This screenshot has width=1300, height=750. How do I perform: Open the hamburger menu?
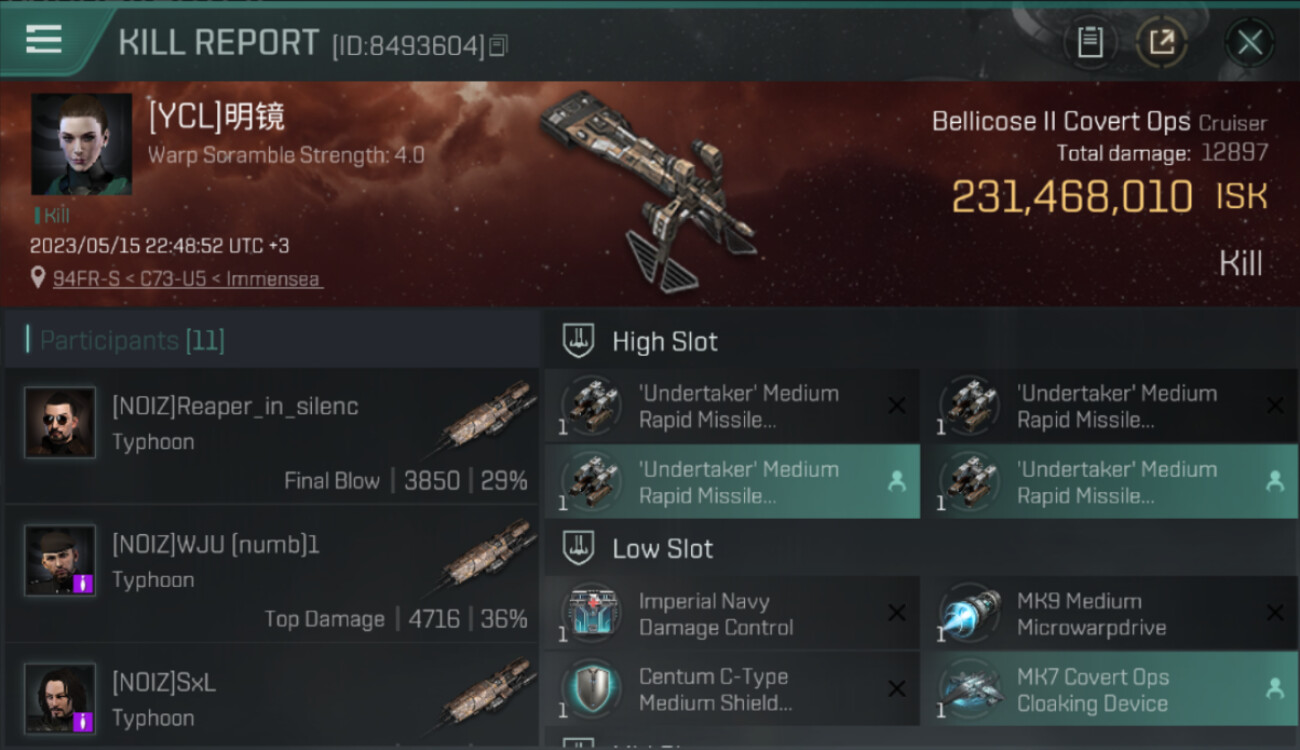pyautogui.click(x=44, y=40)
